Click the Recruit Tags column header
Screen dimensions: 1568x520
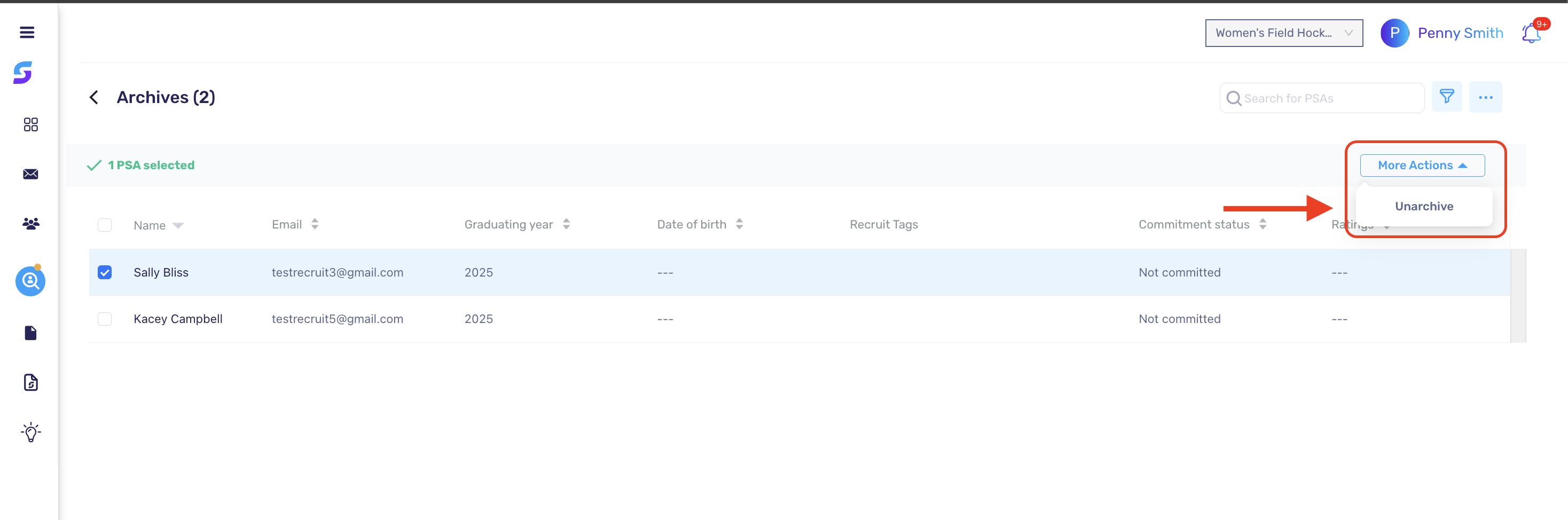(x=883, y=224)
